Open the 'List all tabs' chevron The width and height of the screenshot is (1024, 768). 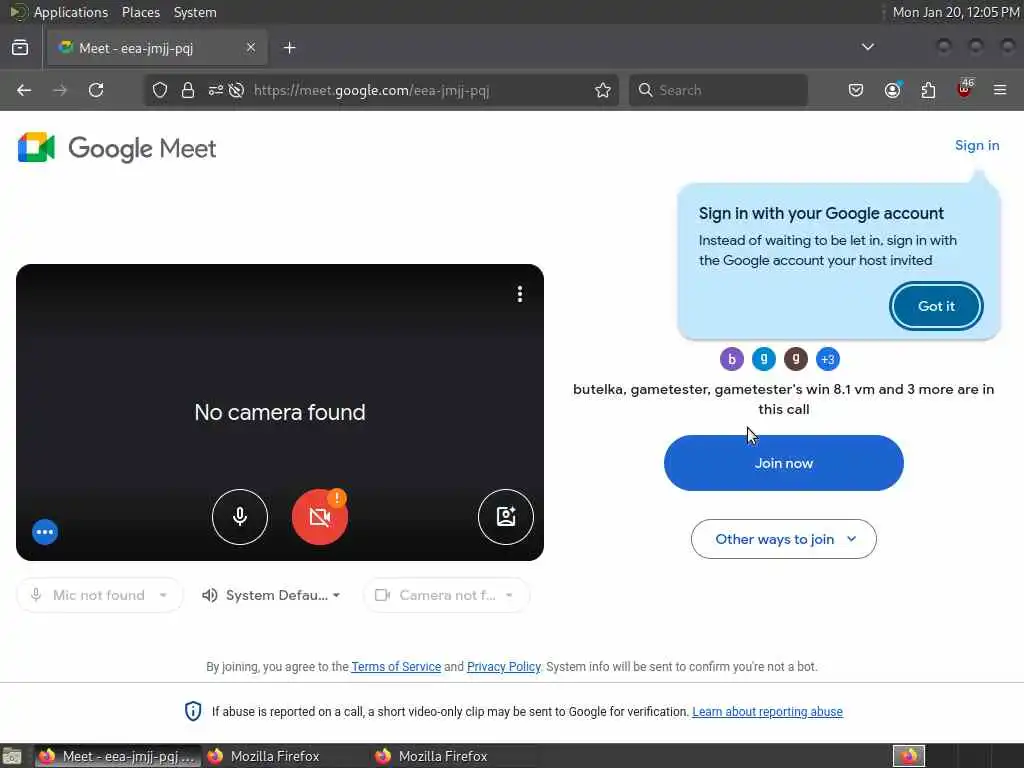pyautogui.click(x=867, y=47)
